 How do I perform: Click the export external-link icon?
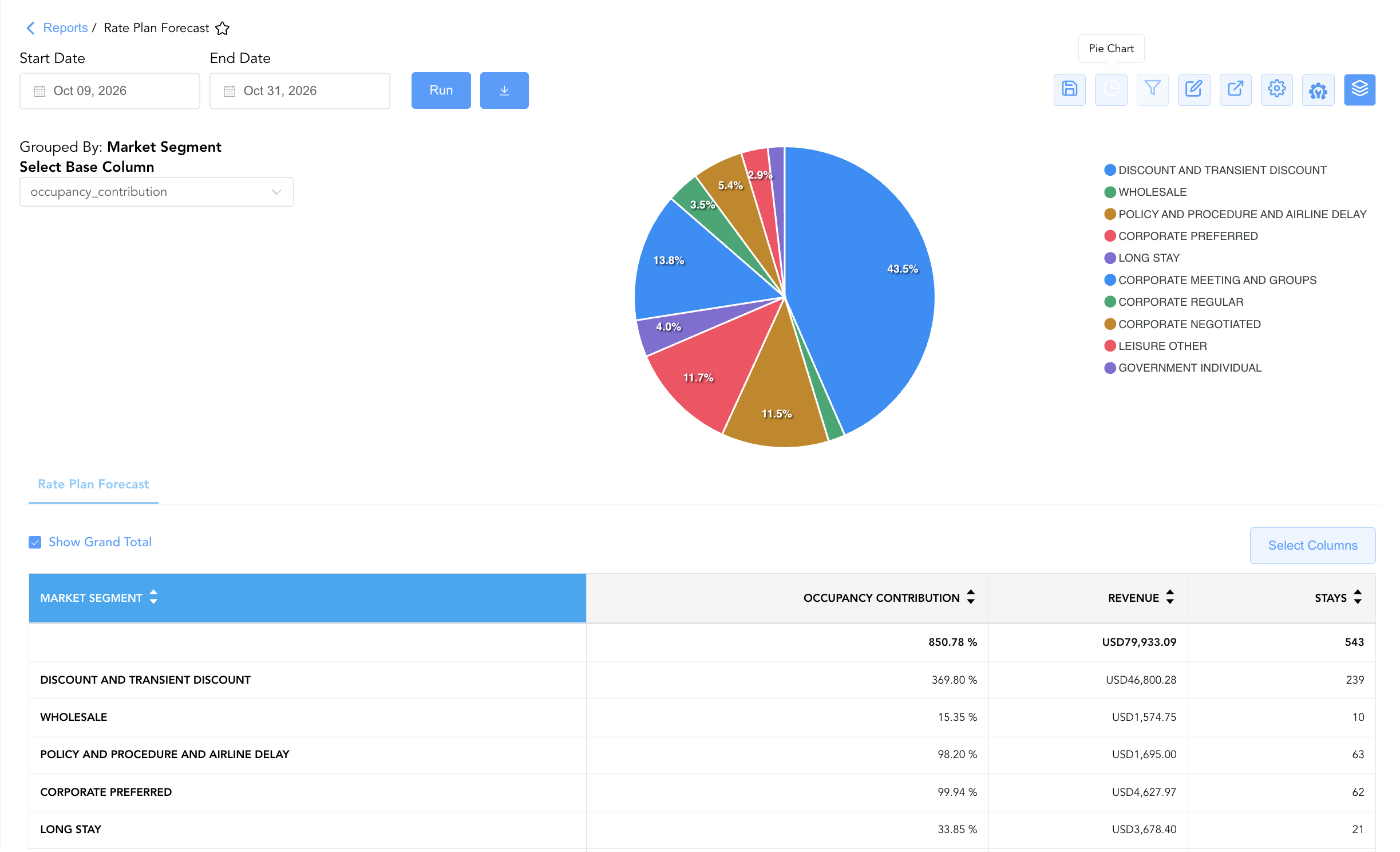[x=1235, y=89]
